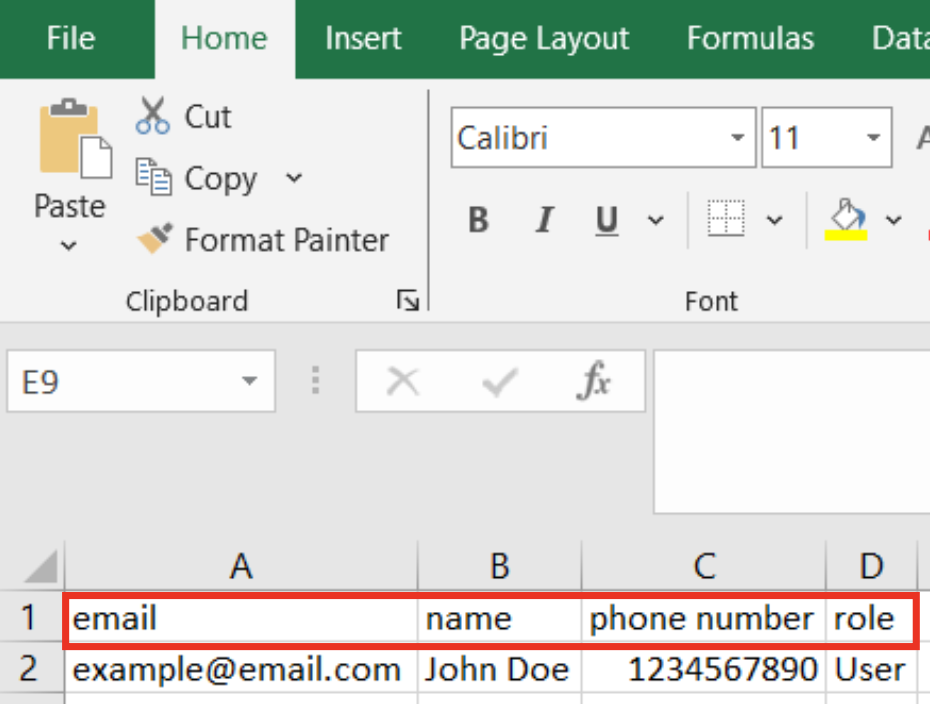Switch to the Formulas tab
This screenshot has height=704, width=930.
(x=750, y=39)
